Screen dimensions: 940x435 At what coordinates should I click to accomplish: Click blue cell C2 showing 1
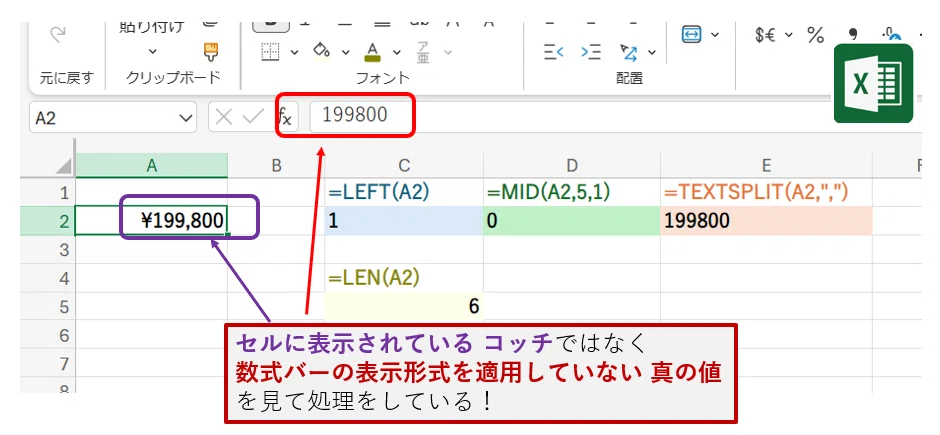pos(404,221)
